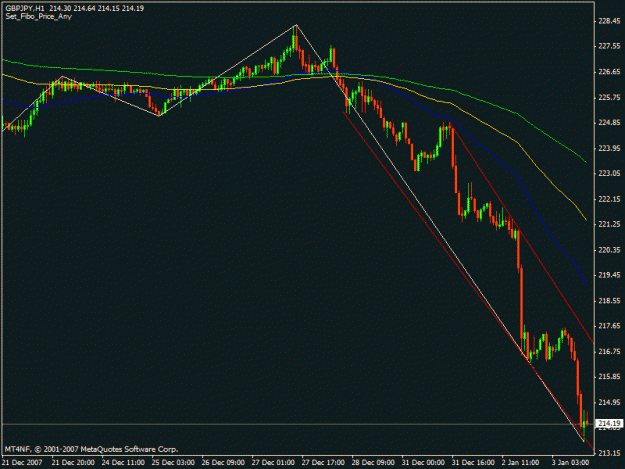Select the blue moving average line
The width and height of the screenshot is (625, 469).
[x=518, y=175]
